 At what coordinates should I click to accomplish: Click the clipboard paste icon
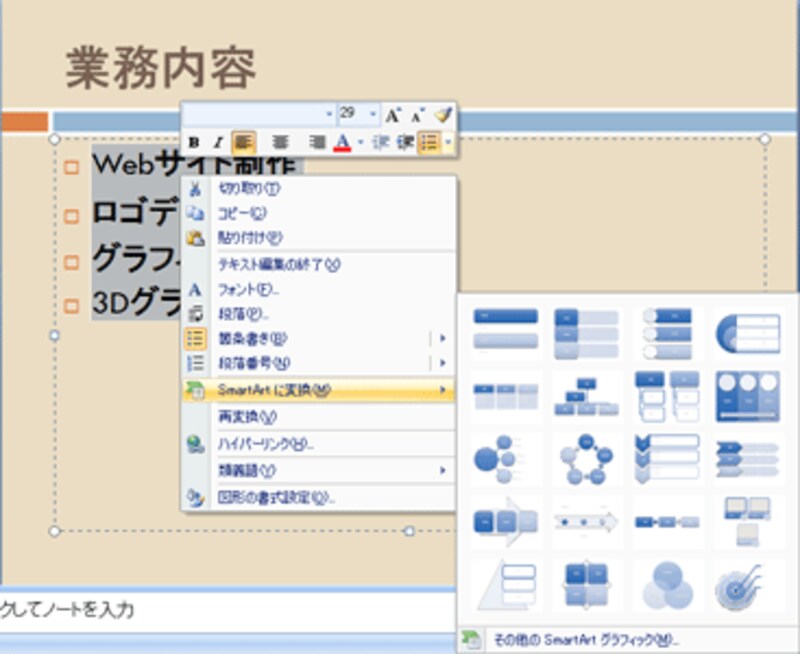(195, 238)
